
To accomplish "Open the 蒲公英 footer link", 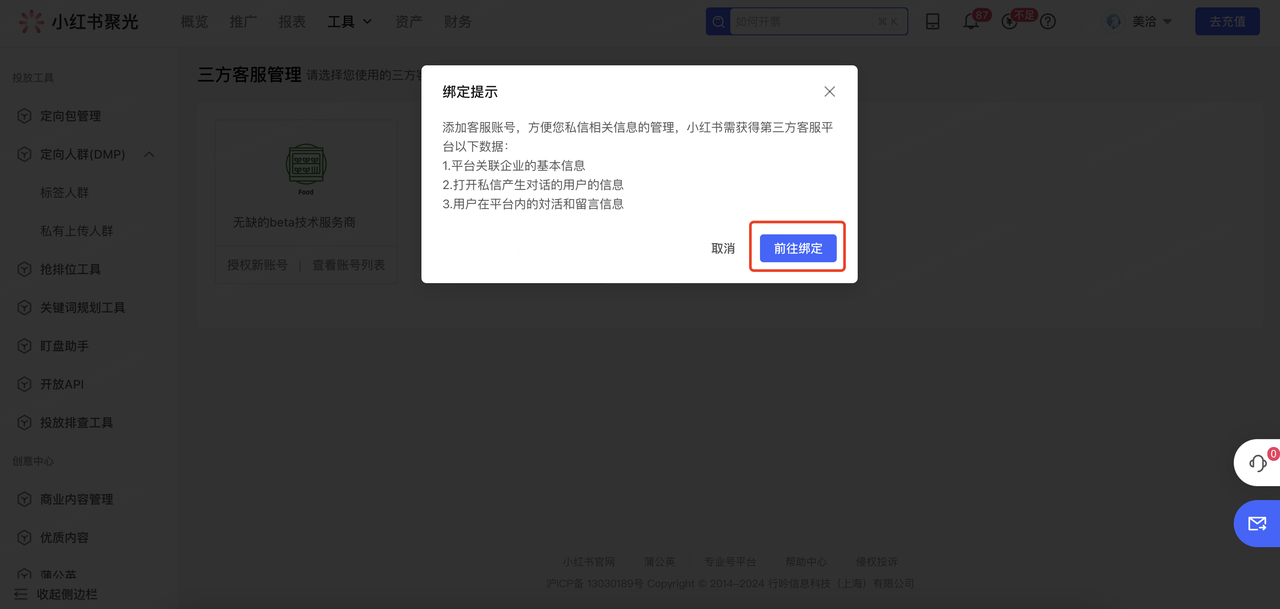I will (x=659, y=561).
